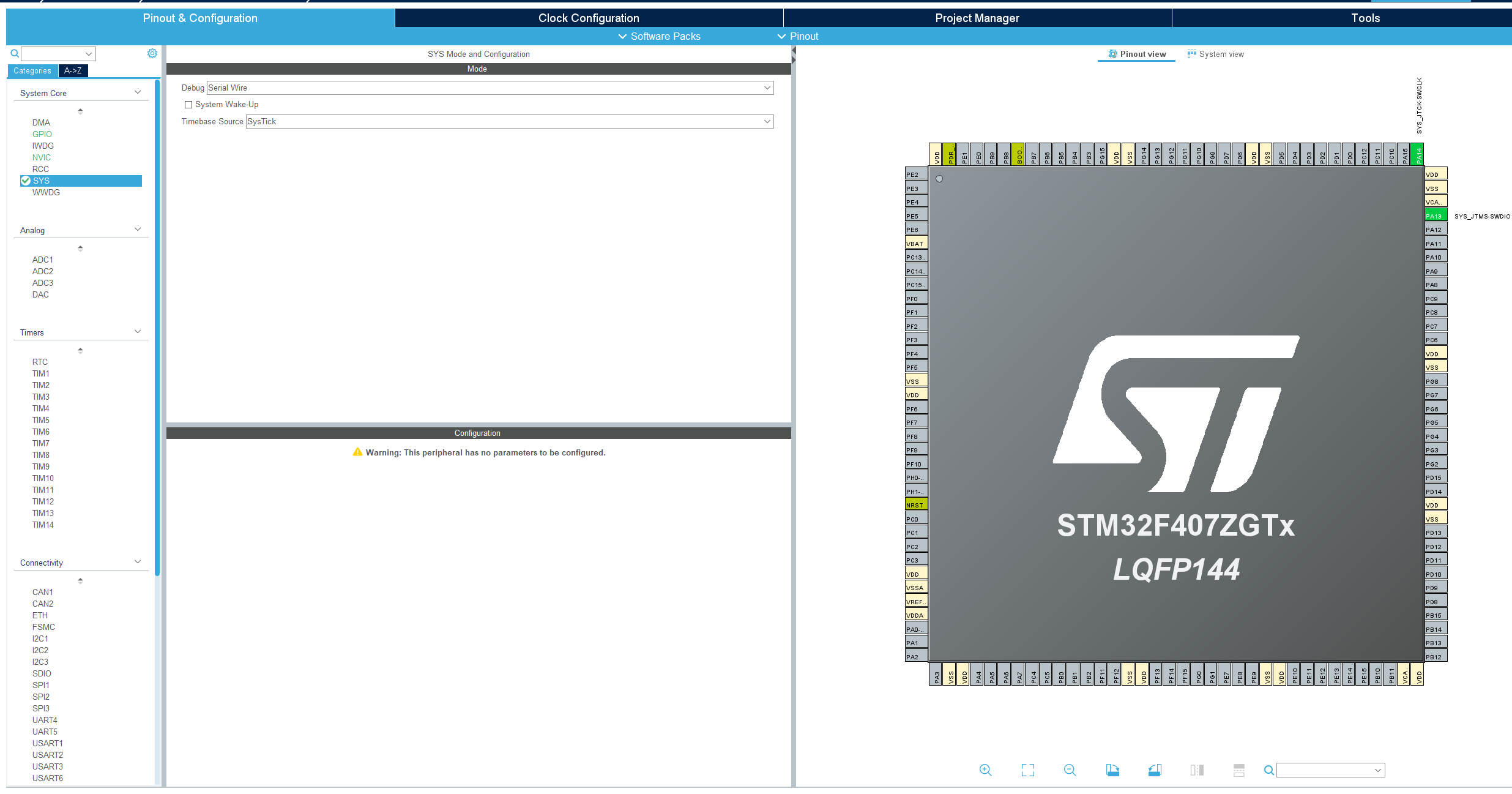Zoom in on the chip pinout

pos(985,770)
